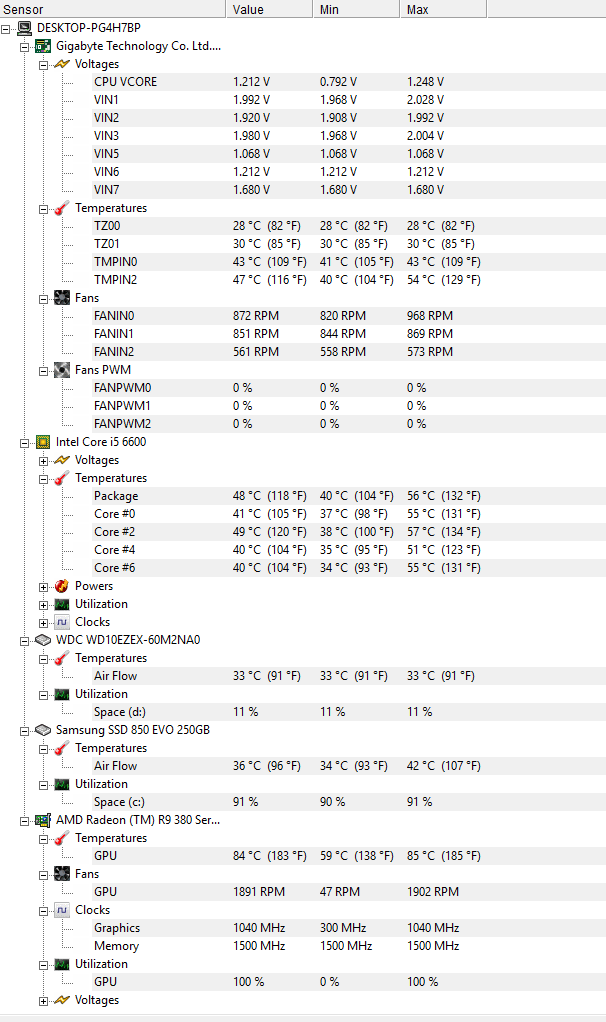Click the Clocks icon under Intel Core i5
Screen dimensions: 606x1022
pyautogui.click(x=62, y=622)
